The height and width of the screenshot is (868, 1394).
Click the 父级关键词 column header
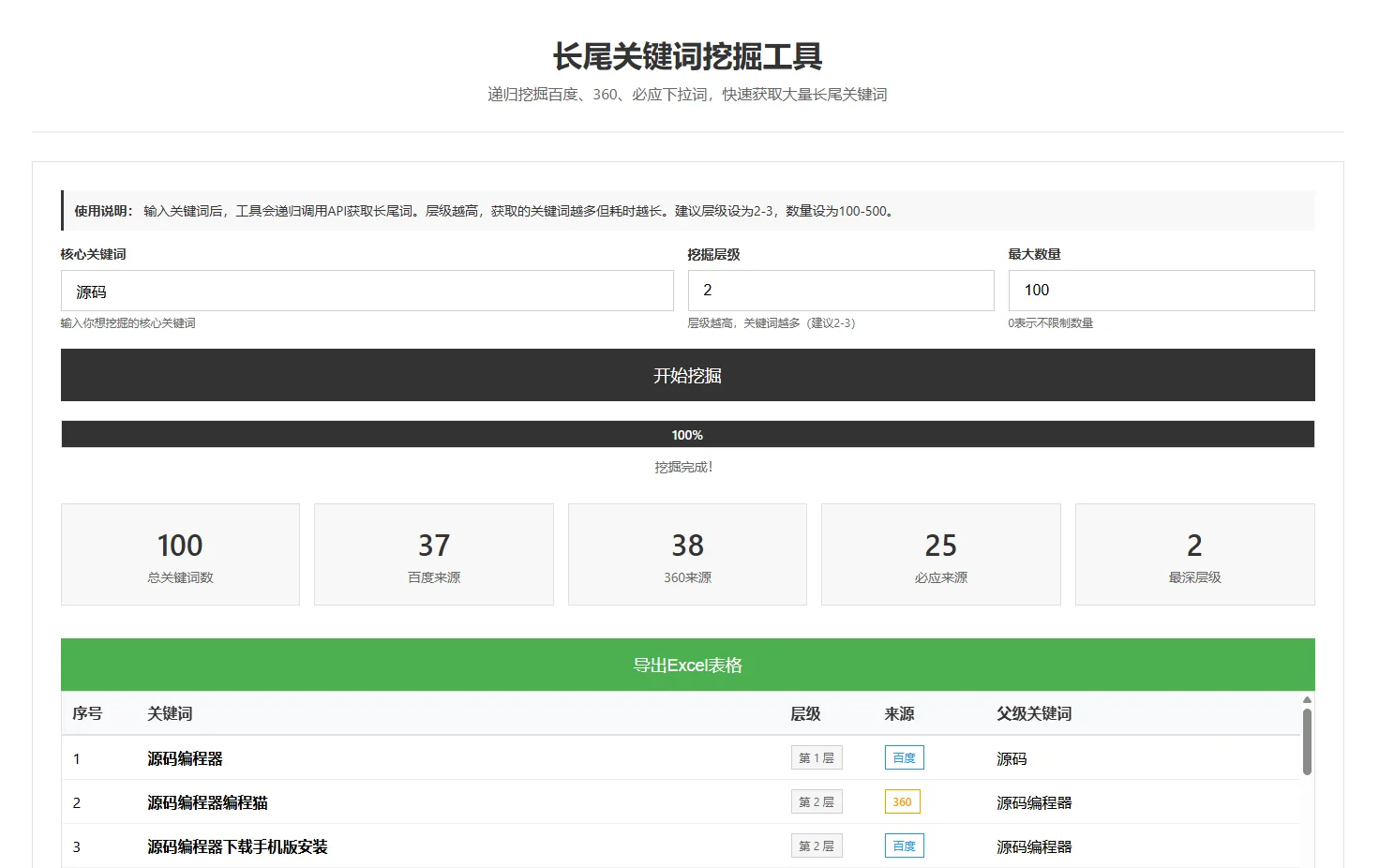(1033, 713)
